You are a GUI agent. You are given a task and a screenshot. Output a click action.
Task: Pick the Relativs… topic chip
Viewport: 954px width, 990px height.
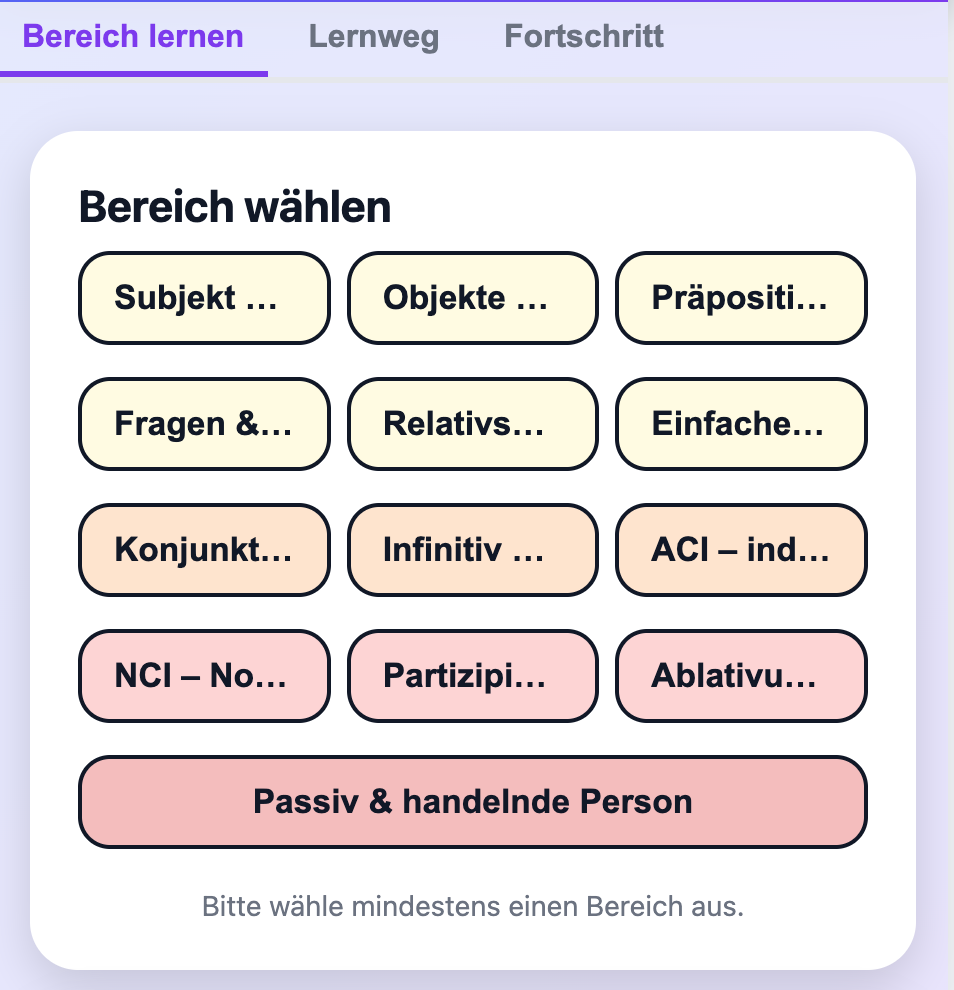click(472, 424)
